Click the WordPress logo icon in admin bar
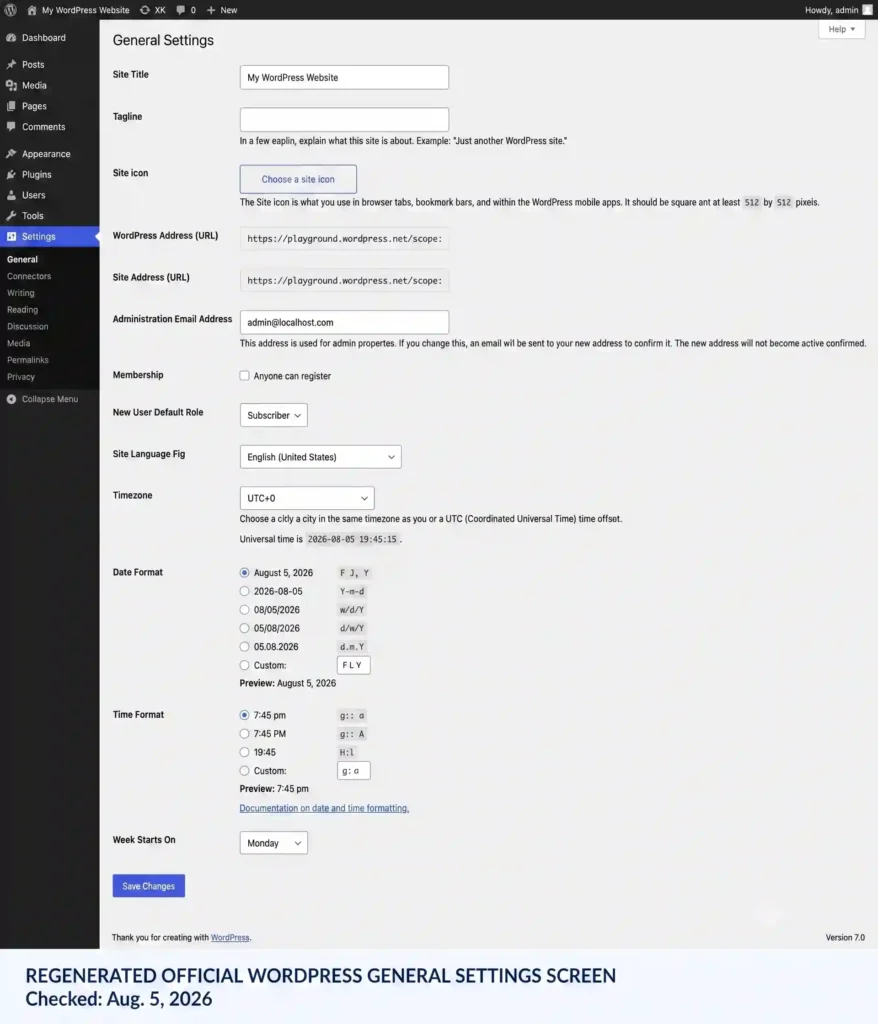Viewport: 878px width, 1024px height. coord(10,10)
